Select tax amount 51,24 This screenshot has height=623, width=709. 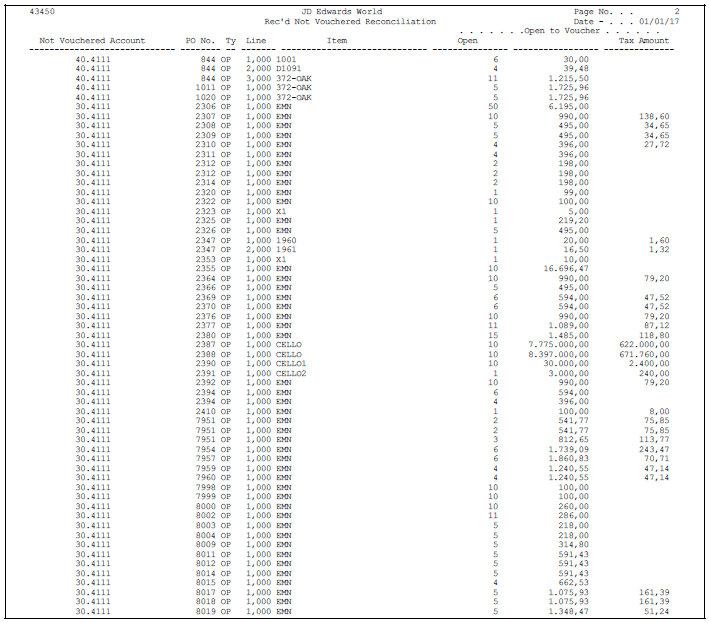tap(657, 611)
